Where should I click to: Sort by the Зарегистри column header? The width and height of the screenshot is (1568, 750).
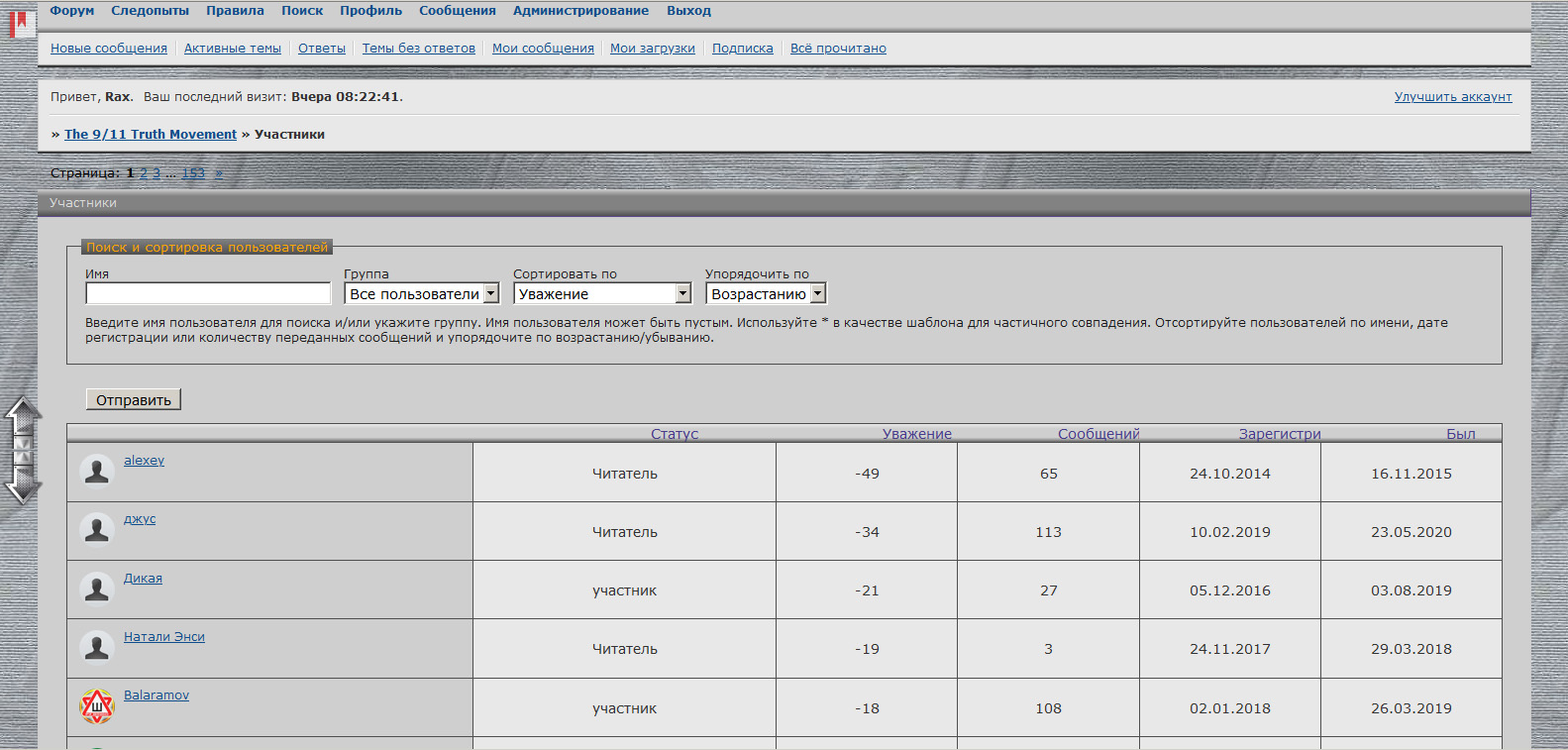click(1280, 434)
